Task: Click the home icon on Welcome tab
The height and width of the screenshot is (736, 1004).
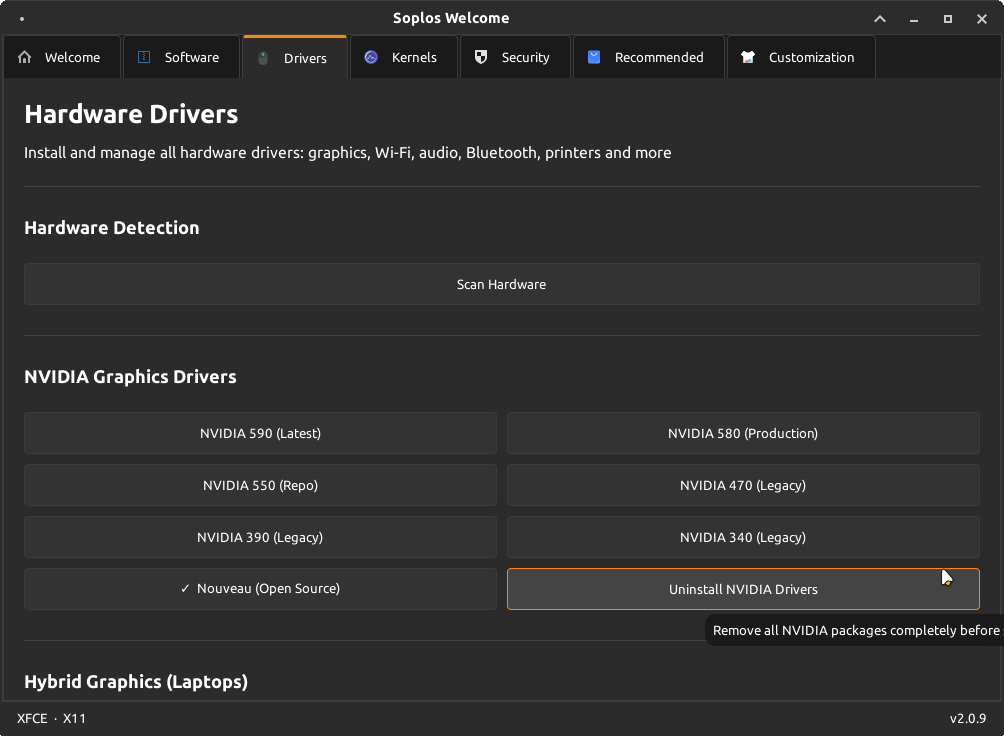Action: [24, 57]
